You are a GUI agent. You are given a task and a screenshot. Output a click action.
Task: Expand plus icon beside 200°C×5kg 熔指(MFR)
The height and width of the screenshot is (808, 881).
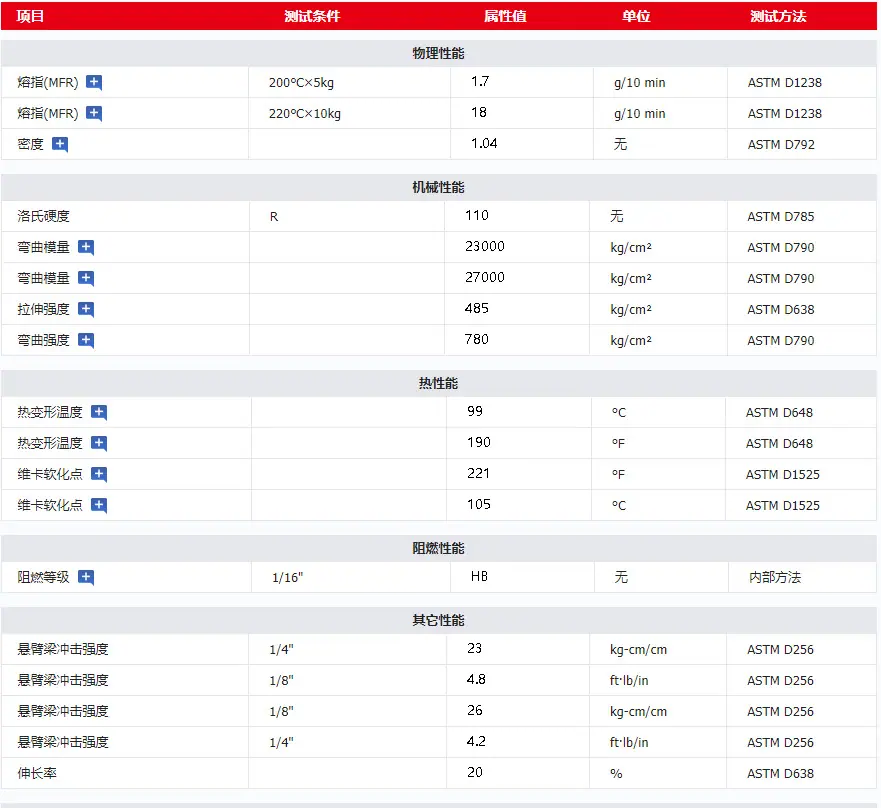tap(94, 83)
